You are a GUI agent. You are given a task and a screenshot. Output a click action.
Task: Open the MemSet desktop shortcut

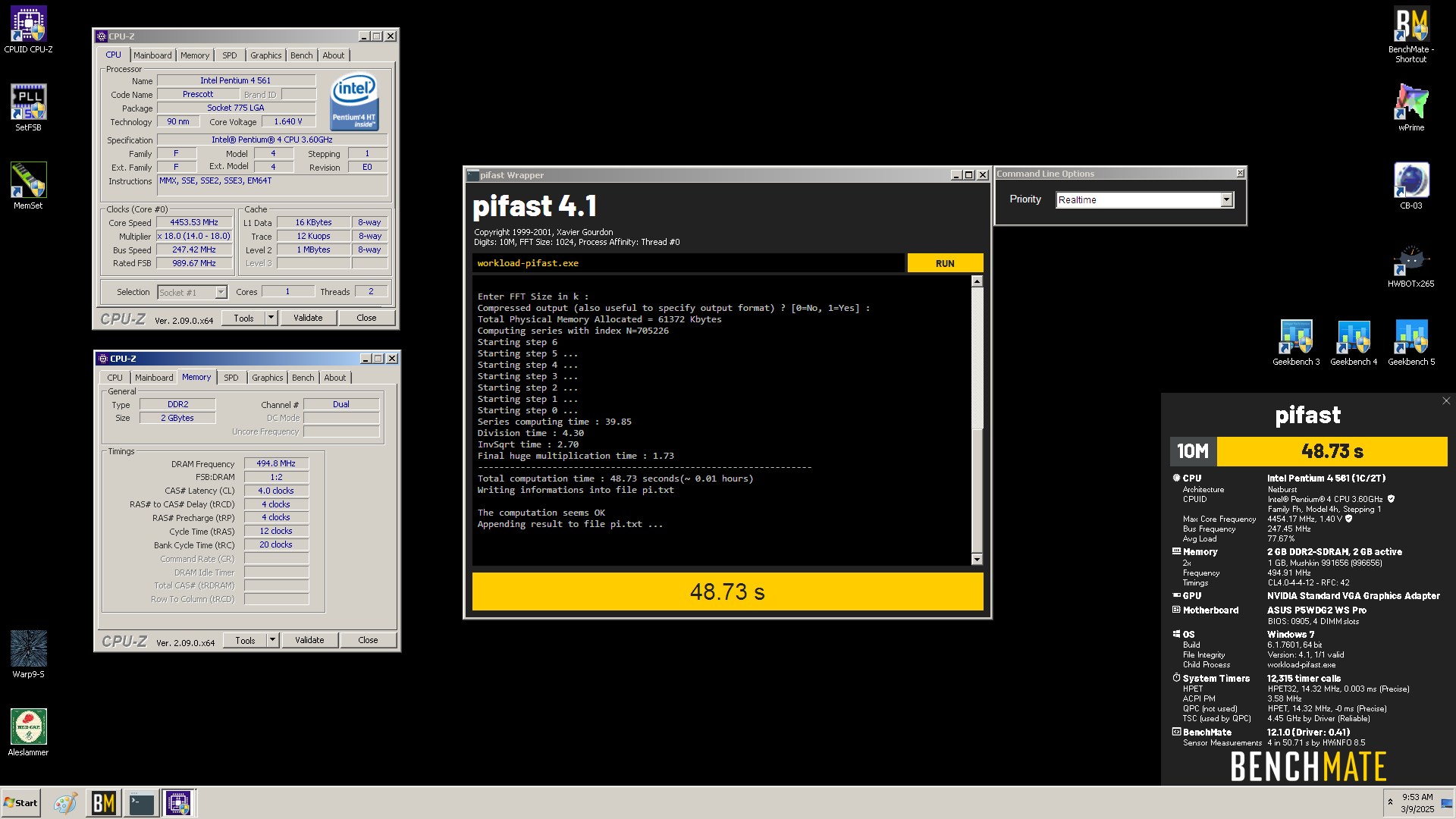pyautogui.click(x=28, y=186)
